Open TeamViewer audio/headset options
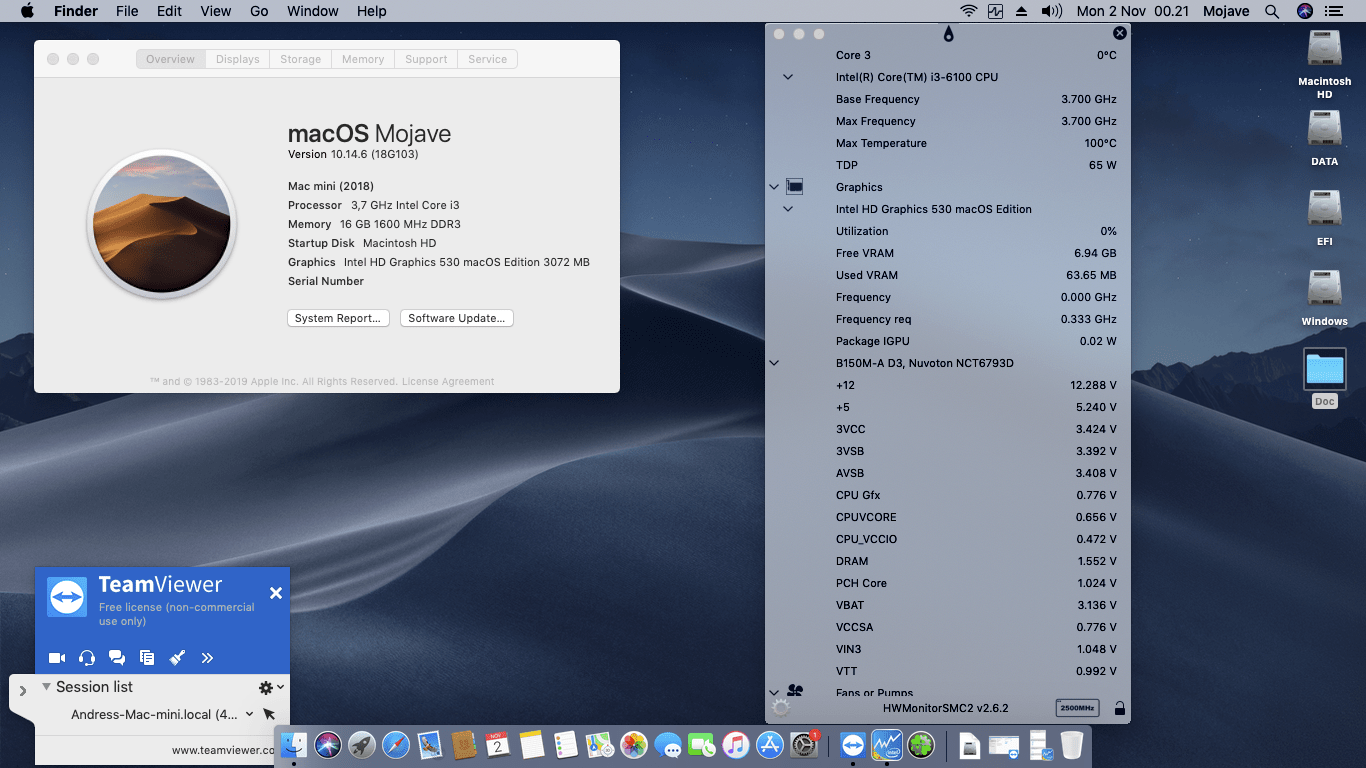The image size is (1366, 768). pyautogui.click(x=87, y=657)
